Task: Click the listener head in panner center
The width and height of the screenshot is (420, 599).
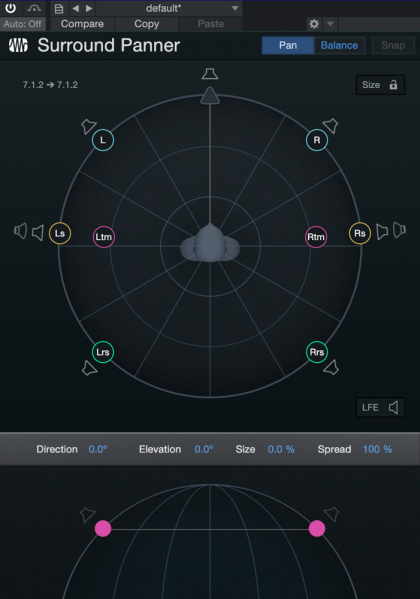Action: click(210, 244)
